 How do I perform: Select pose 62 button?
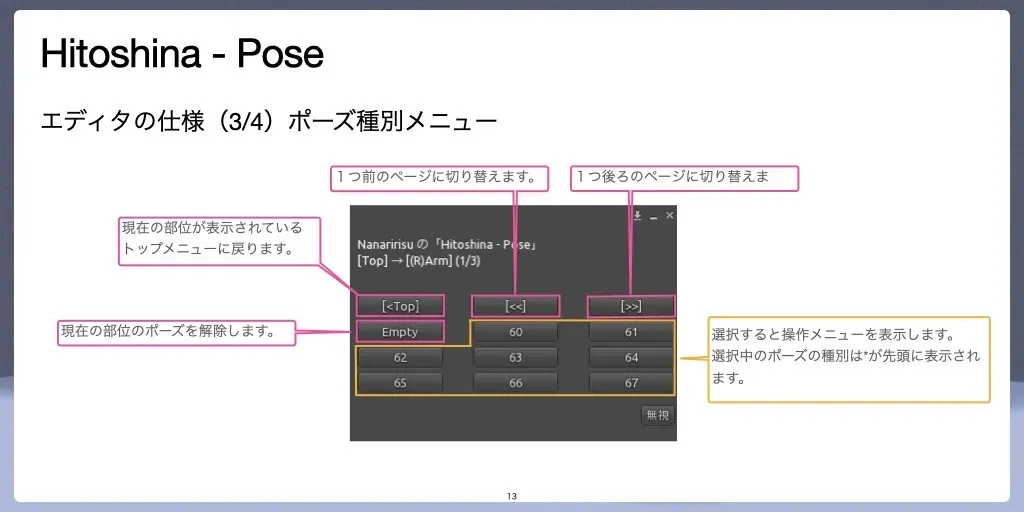(x=400, y=357)
